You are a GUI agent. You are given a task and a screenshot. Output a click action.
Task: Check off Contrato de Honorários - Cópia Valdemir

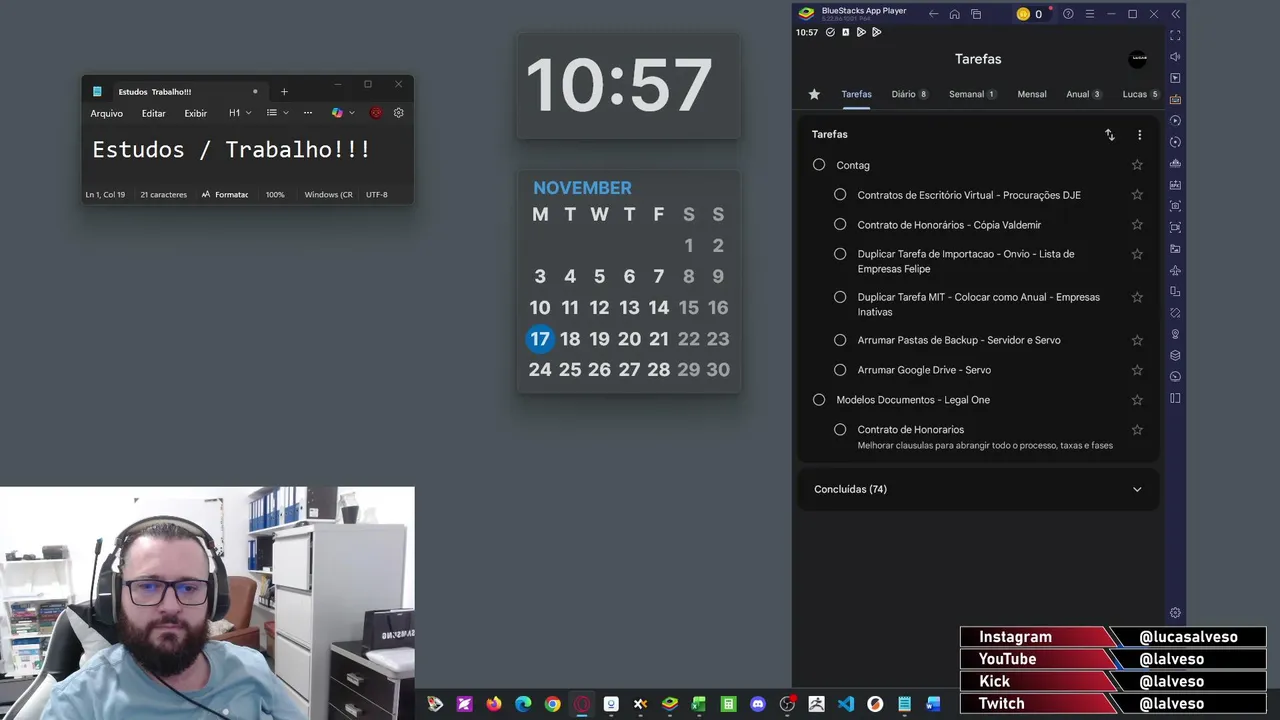point(840,225)
